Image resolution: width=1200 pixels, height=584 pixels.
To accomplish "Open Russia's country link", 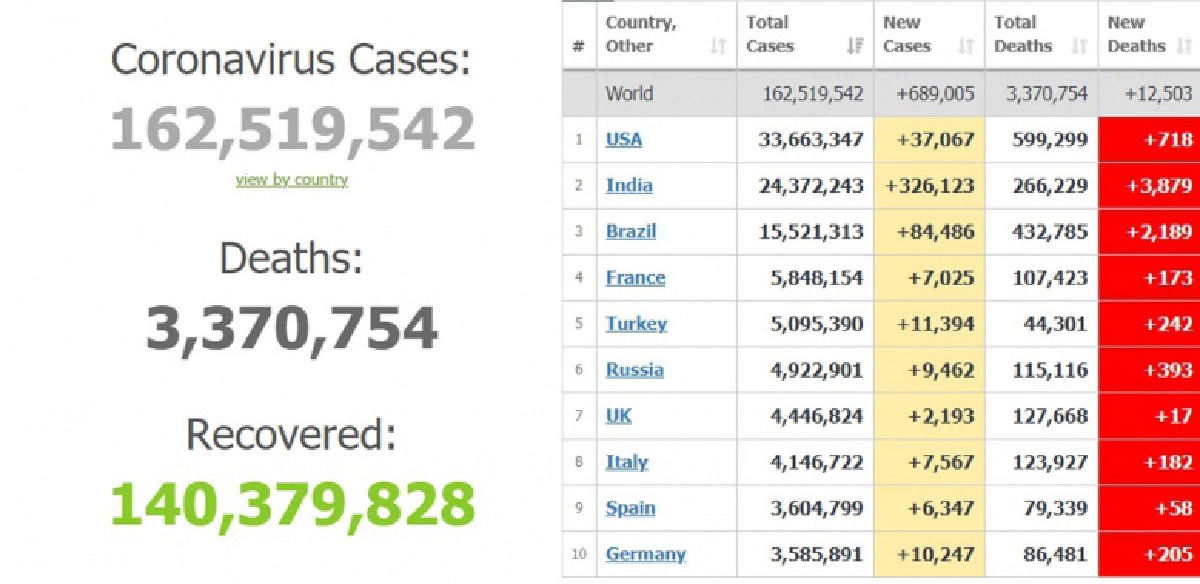I will [634, 370].
